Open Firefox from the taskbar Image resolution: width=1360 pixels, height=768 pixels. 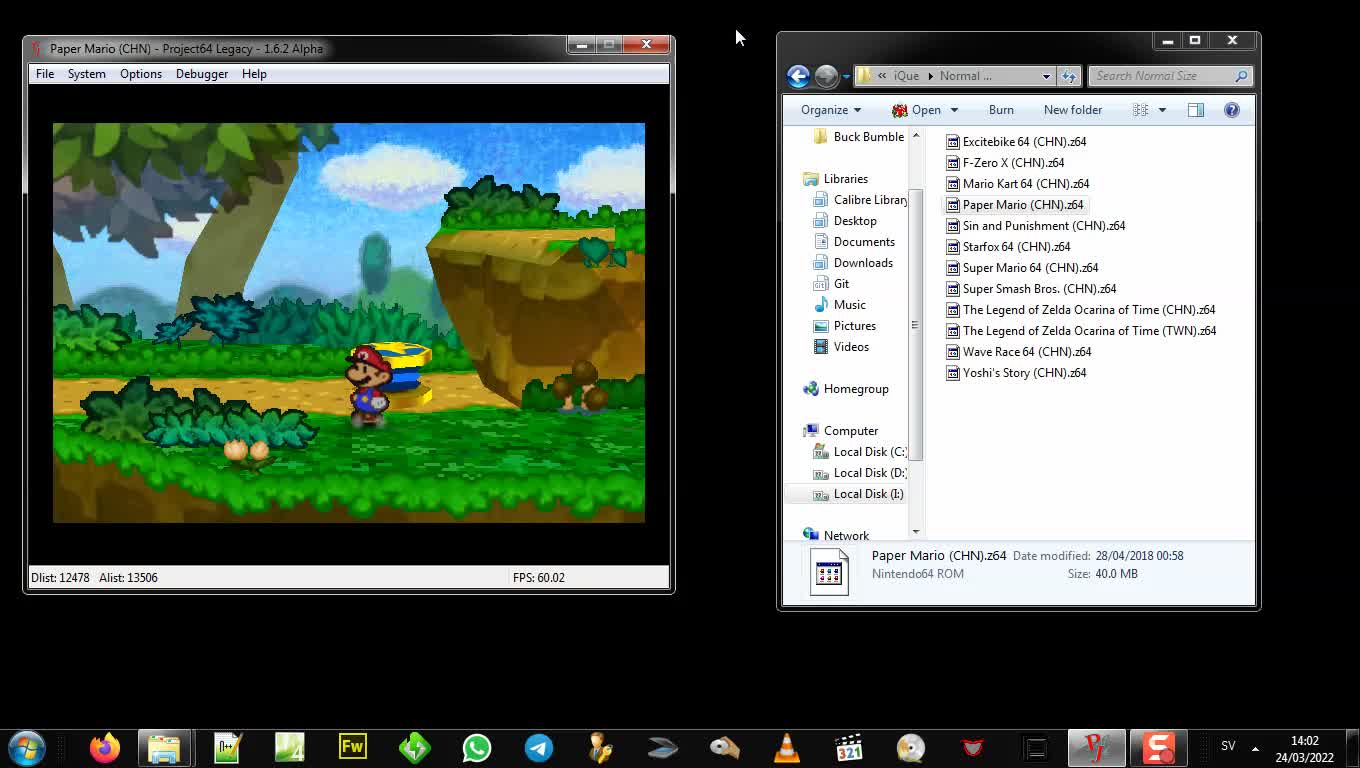click(104, 747)
